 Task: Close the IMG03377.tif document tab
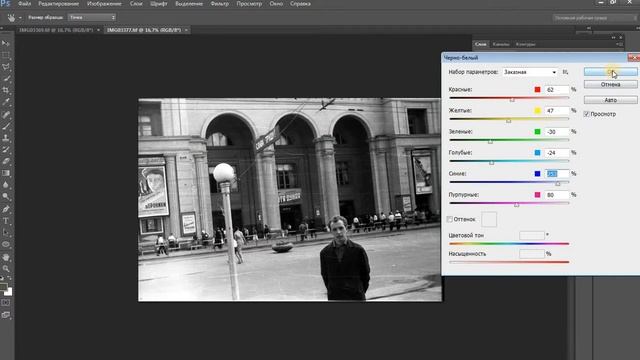point(186,30)
